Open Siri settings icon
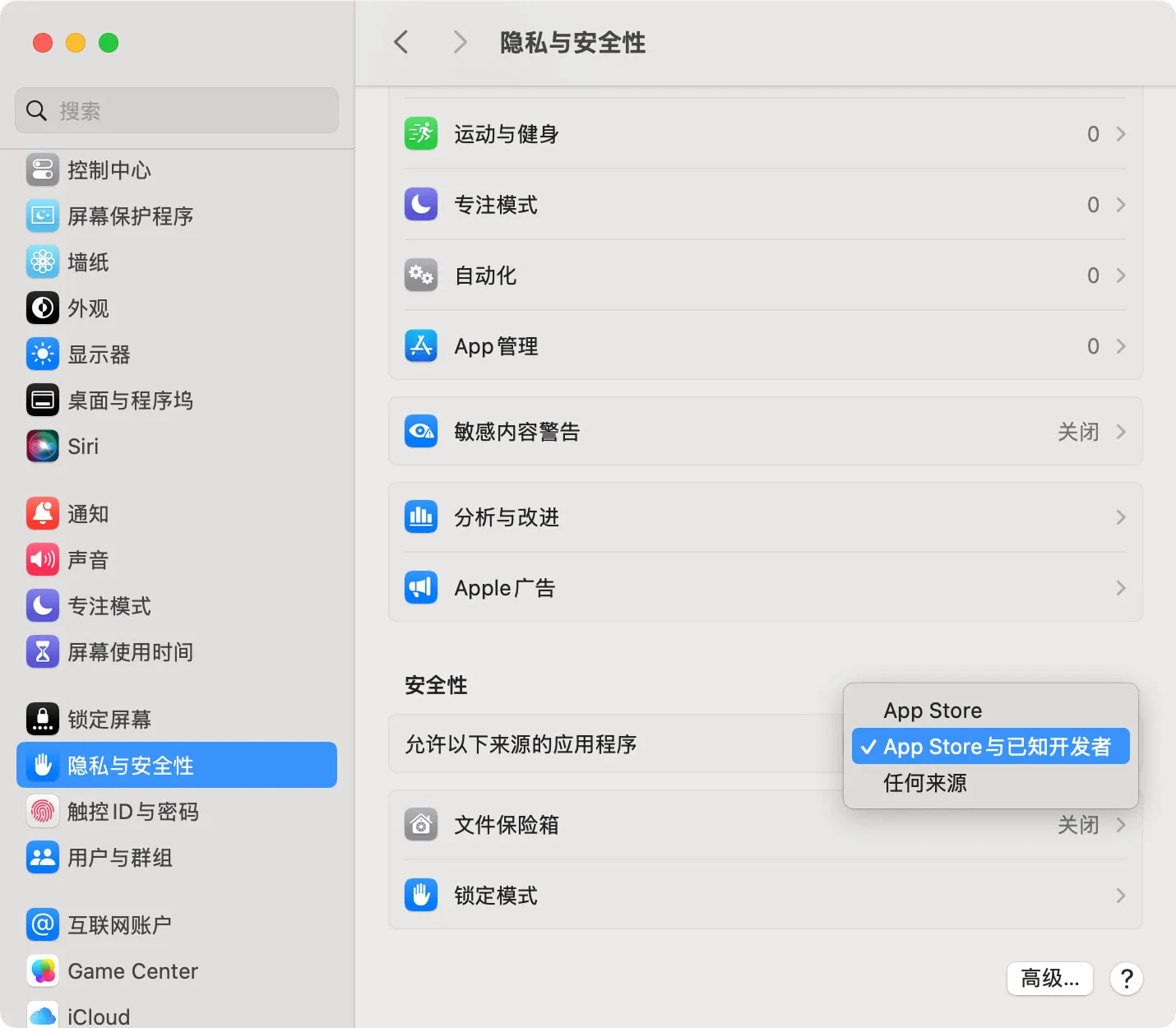The height and width of the screenshot is (1028, 1176). tap(42, 446)
